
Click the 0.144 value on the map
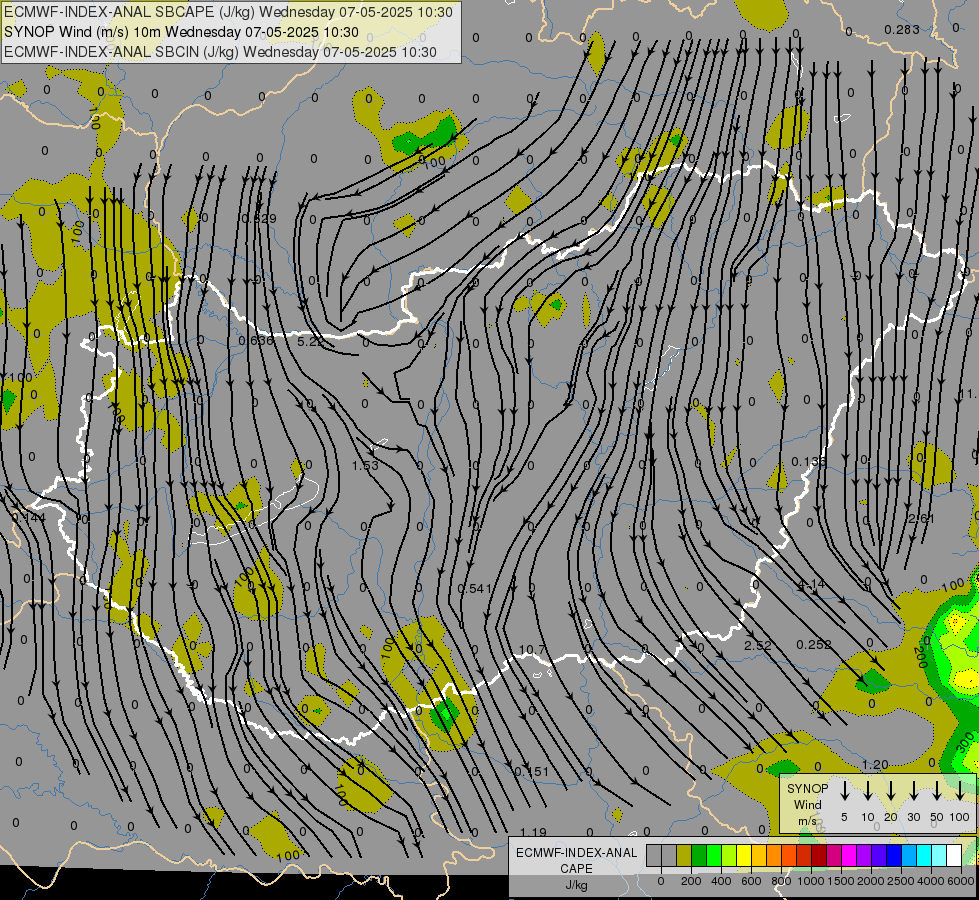click(27, 517)
